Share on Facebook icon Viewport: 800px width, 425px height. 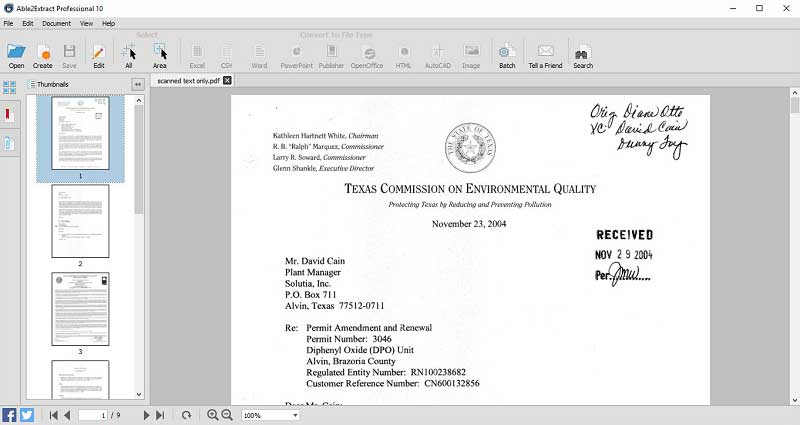tap(9, 415)
